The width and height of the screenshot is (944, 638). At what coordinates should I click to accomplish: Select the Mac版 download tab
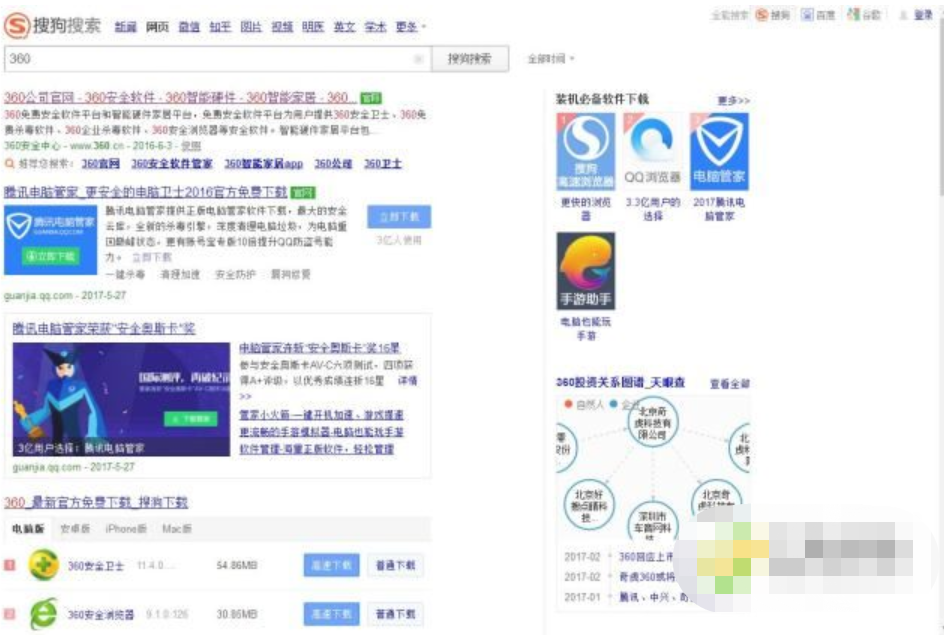click(177, 528)
